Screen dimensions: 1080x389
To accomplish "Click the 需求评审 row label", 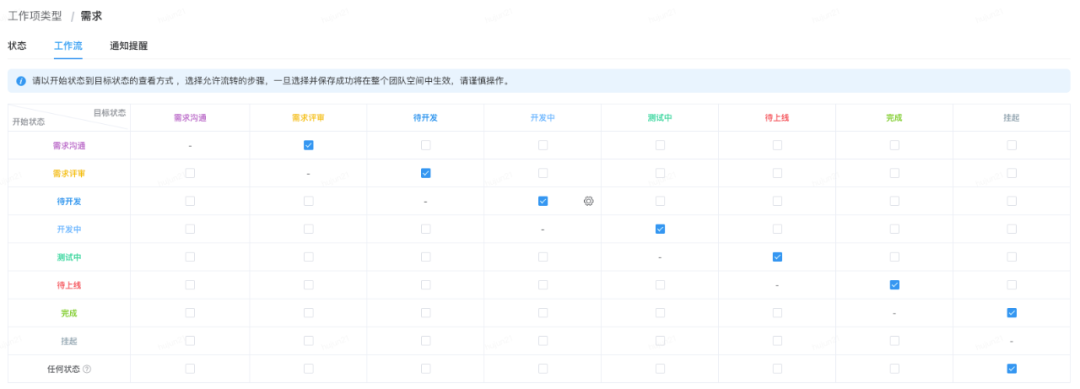I will 69,174.
